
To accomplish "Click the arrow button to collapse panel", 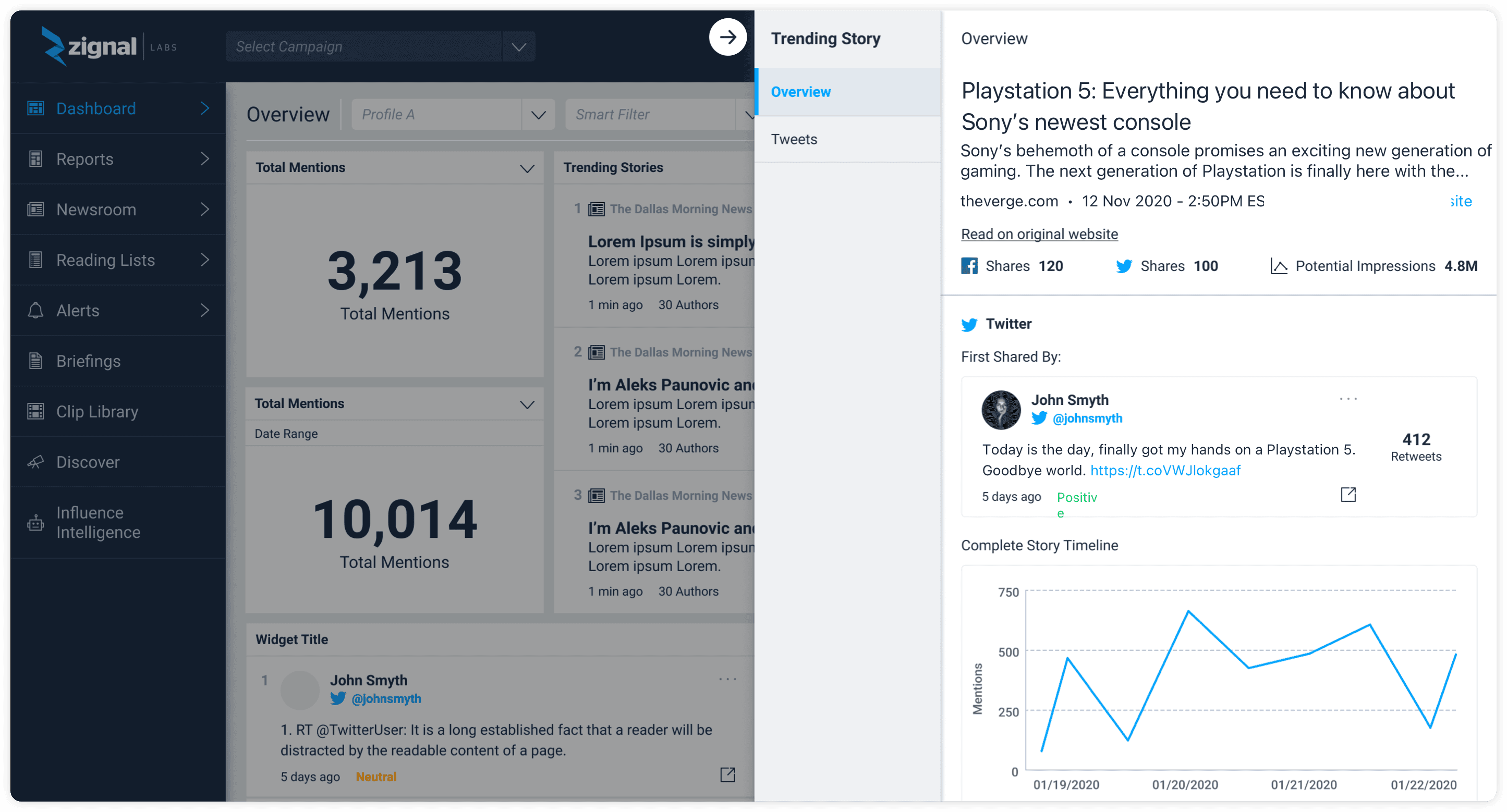I will point(727,38).
